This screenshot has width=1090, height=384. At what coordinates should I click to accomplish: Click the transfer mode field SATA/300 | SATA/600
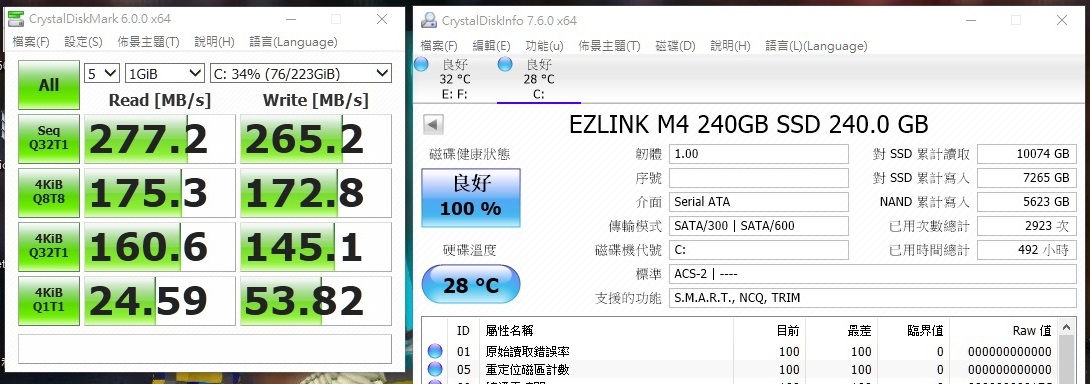click(x=759, y=226)
